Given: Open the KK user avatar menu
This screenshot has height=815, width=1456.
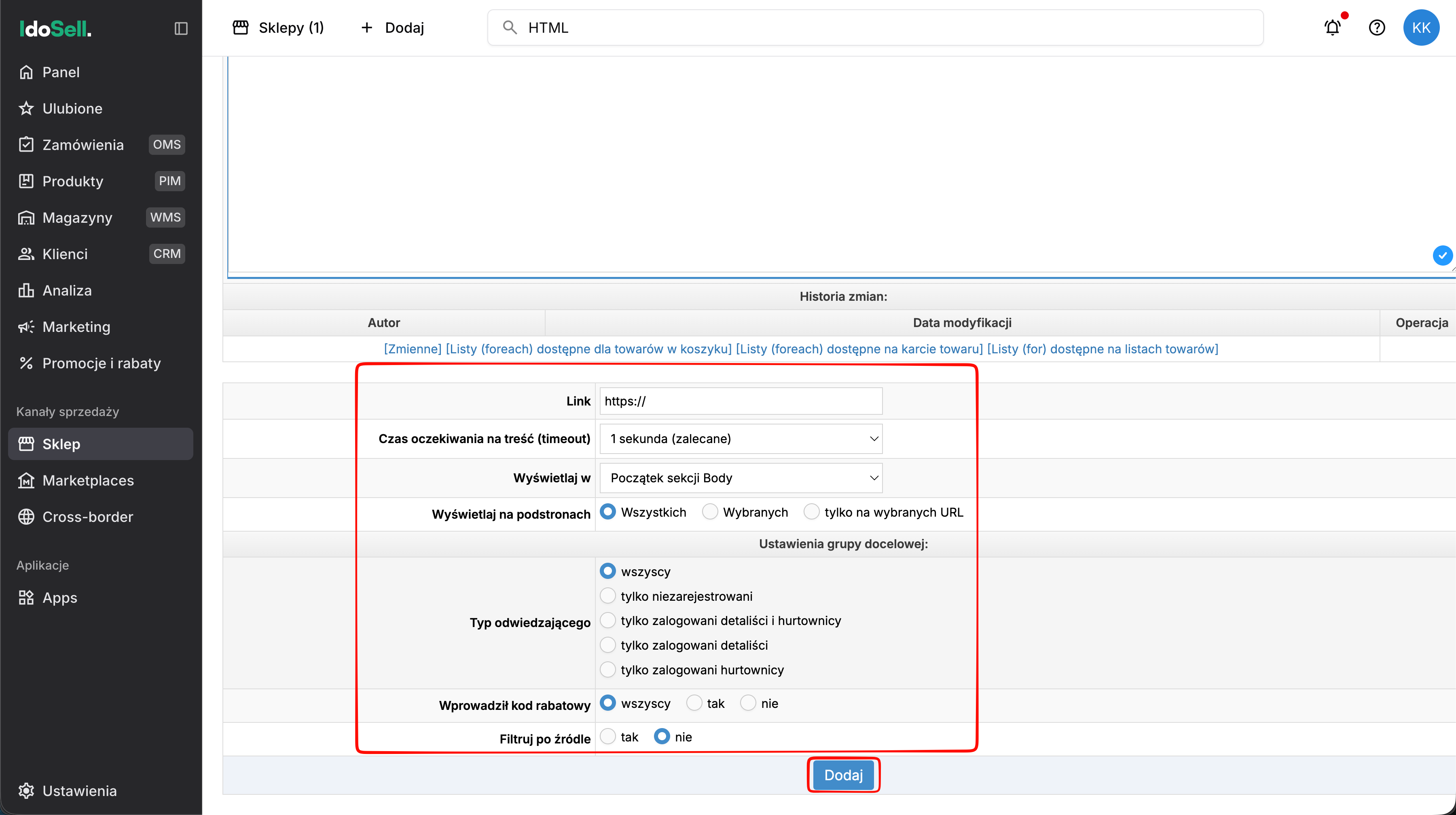Looking at the screenshot, I should [1421, 27].
